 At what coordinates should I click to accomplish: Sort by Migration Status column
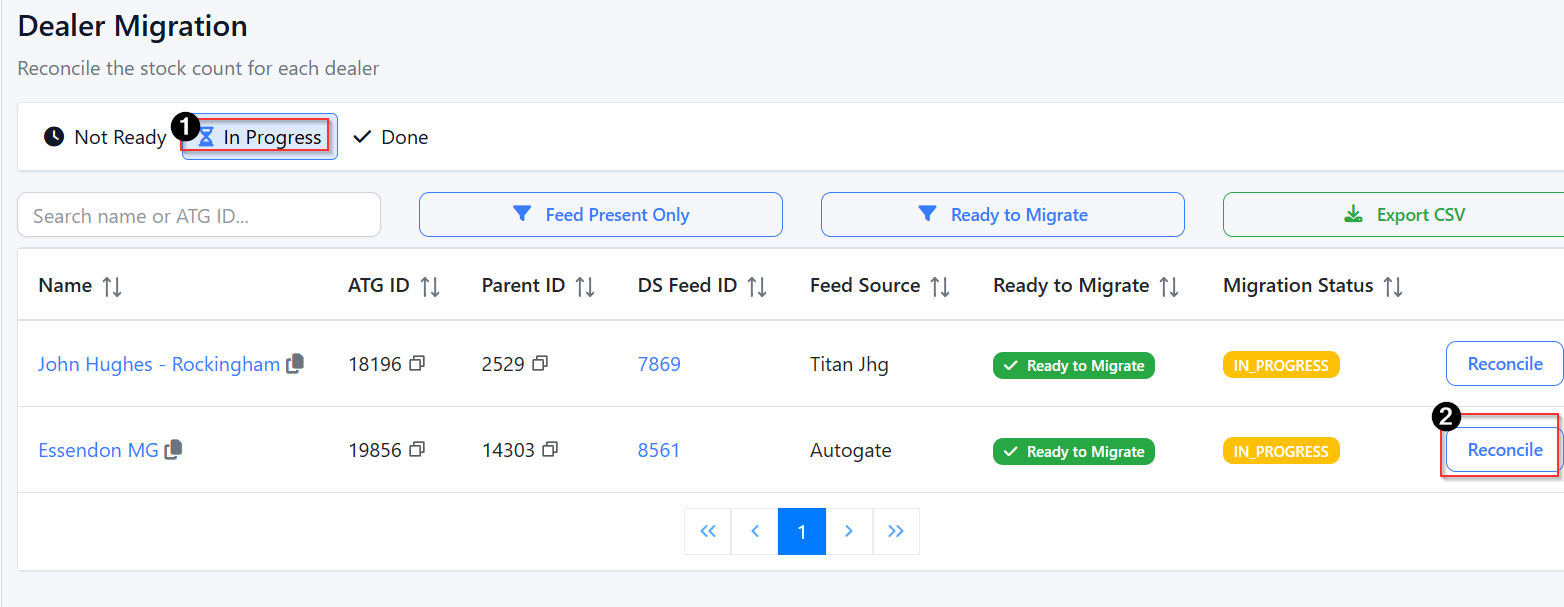pyautogui.click(x=1392, y=286)
